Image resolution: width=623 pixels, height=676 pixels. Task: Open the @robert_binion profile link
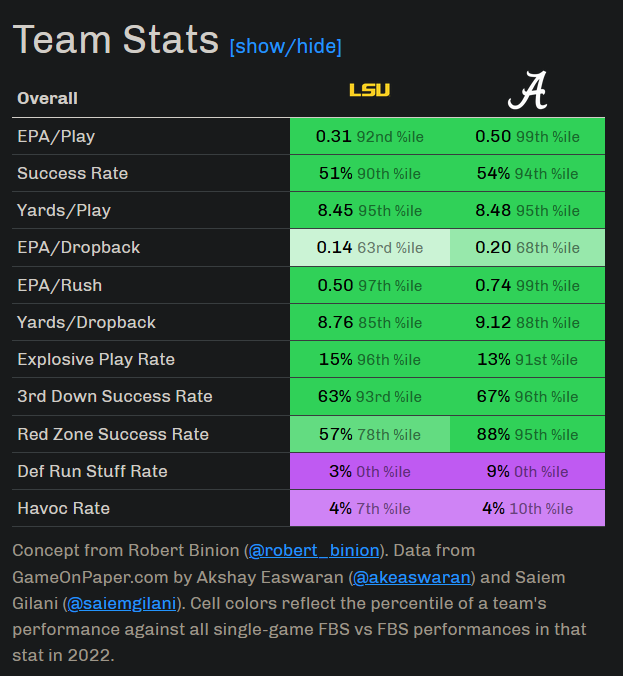point(314,550)
